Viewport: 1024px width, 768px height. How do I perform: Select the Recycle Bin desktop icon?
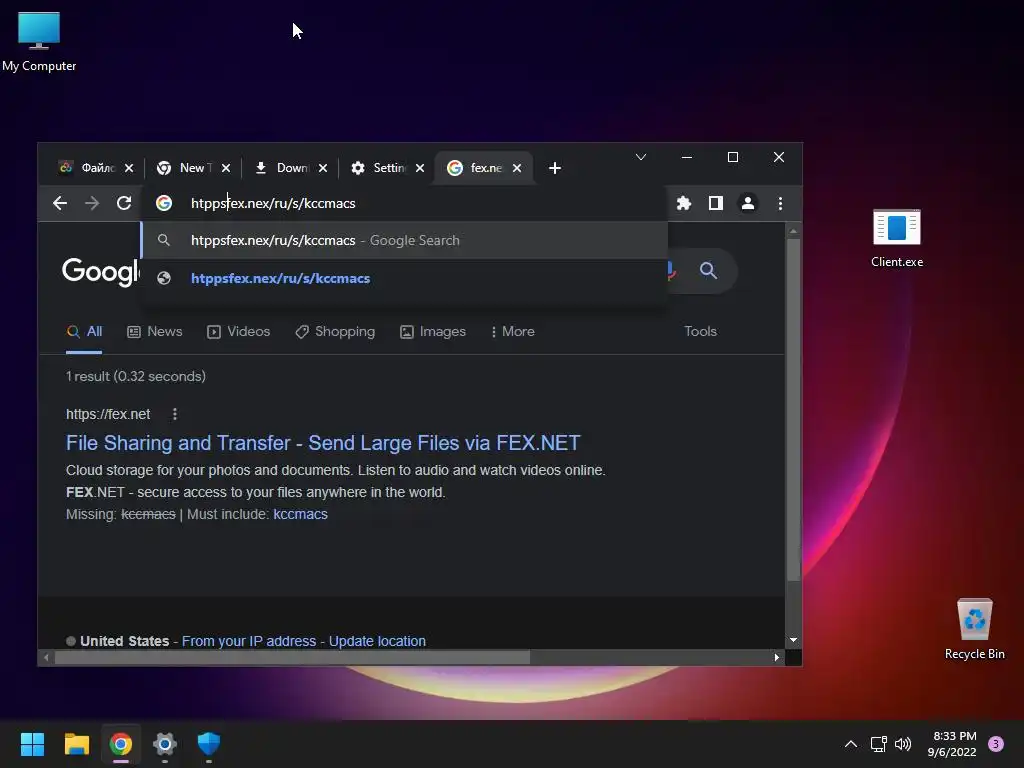click(x=974, y=630)
